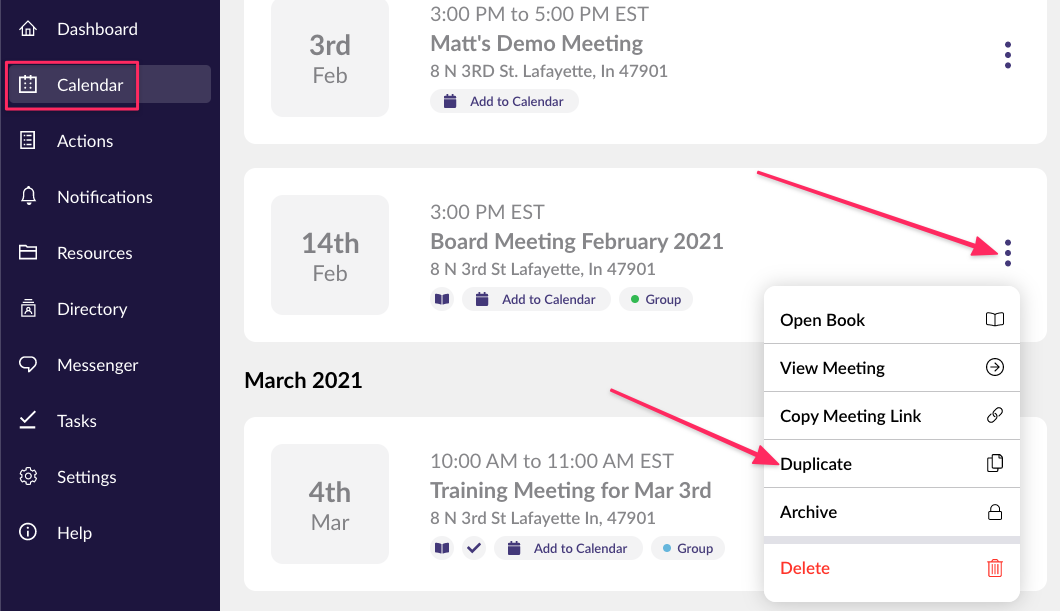Click the Resources folder icon
1060x611 pixels.
[28, 253]
